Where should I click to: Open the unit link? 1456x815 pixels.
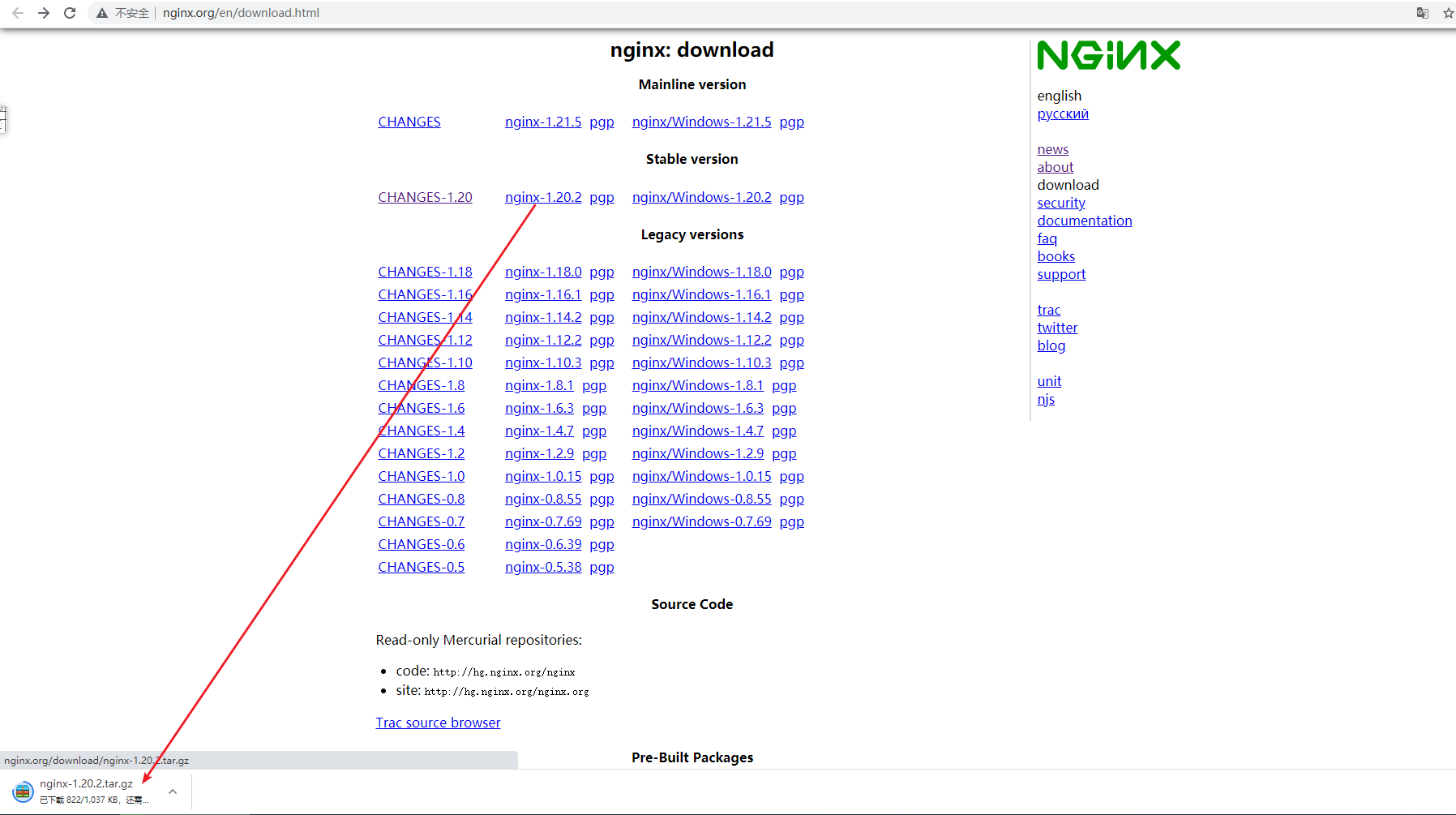point(1049,381)
